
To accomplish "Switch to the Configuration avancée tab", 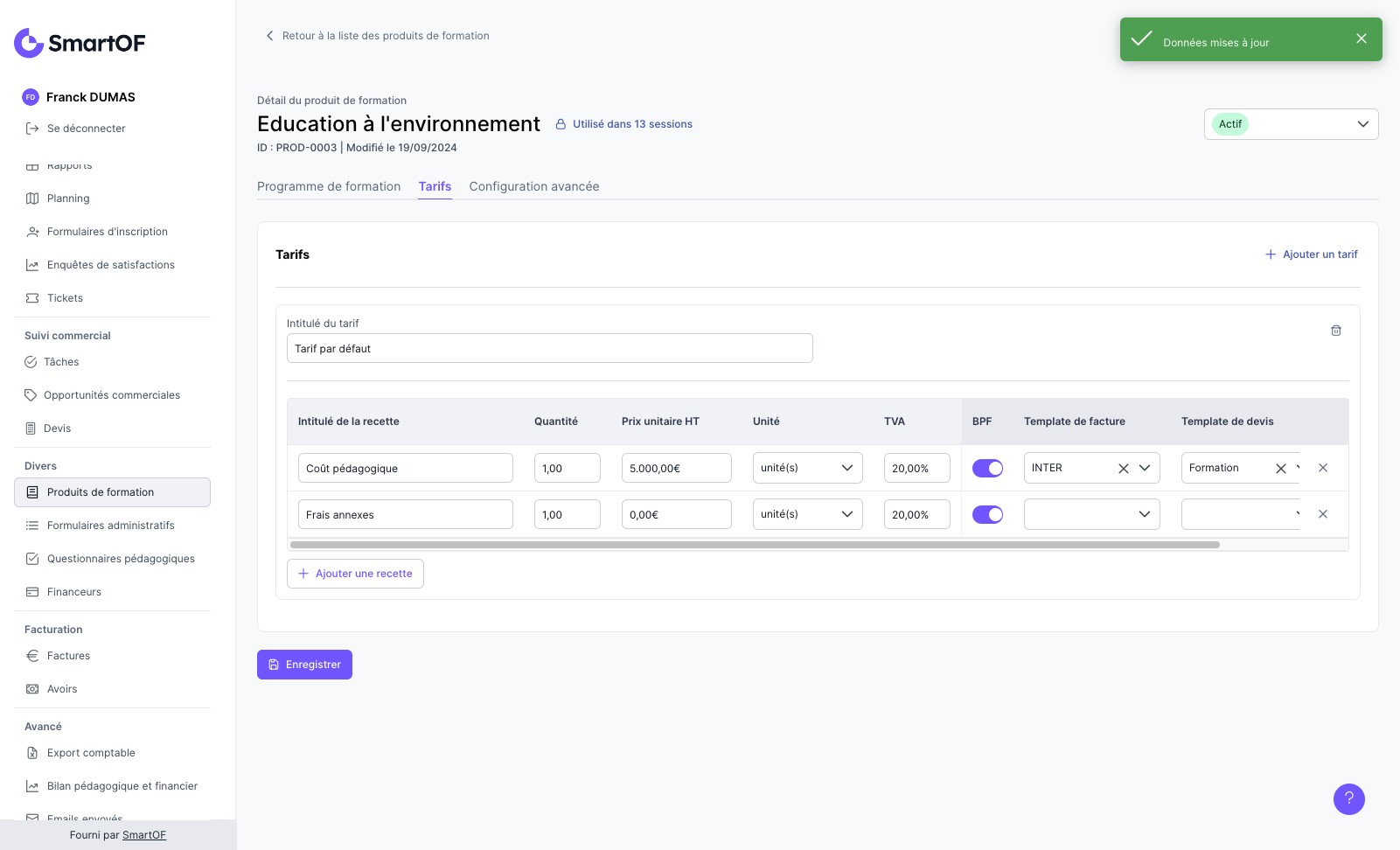I will tap(534, 186).
